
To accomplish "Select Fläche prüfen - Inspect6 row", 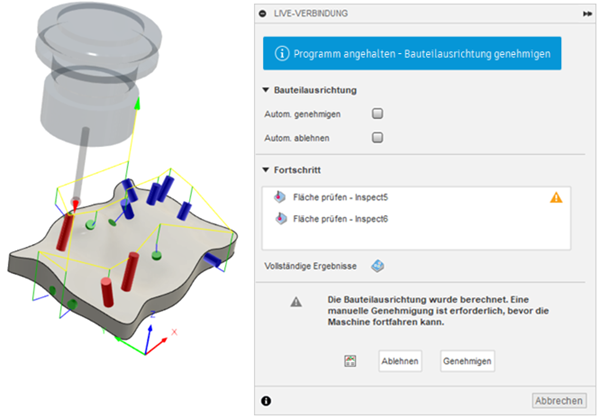I will [x=416, y=219].
